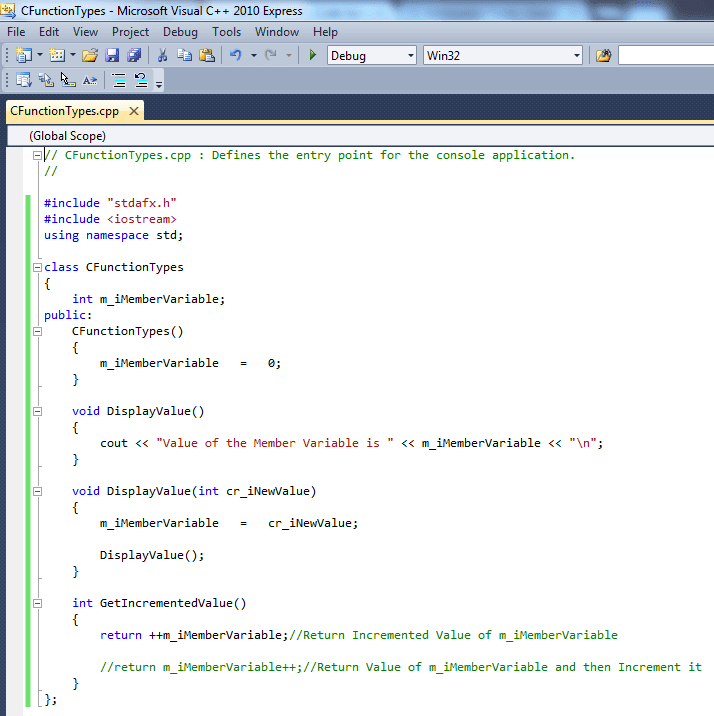This screenshot has width=714, height=716.
Task: Collapse the DisplayValue(int cr_iNewValue) outline
Action: [x=37, y=491]
